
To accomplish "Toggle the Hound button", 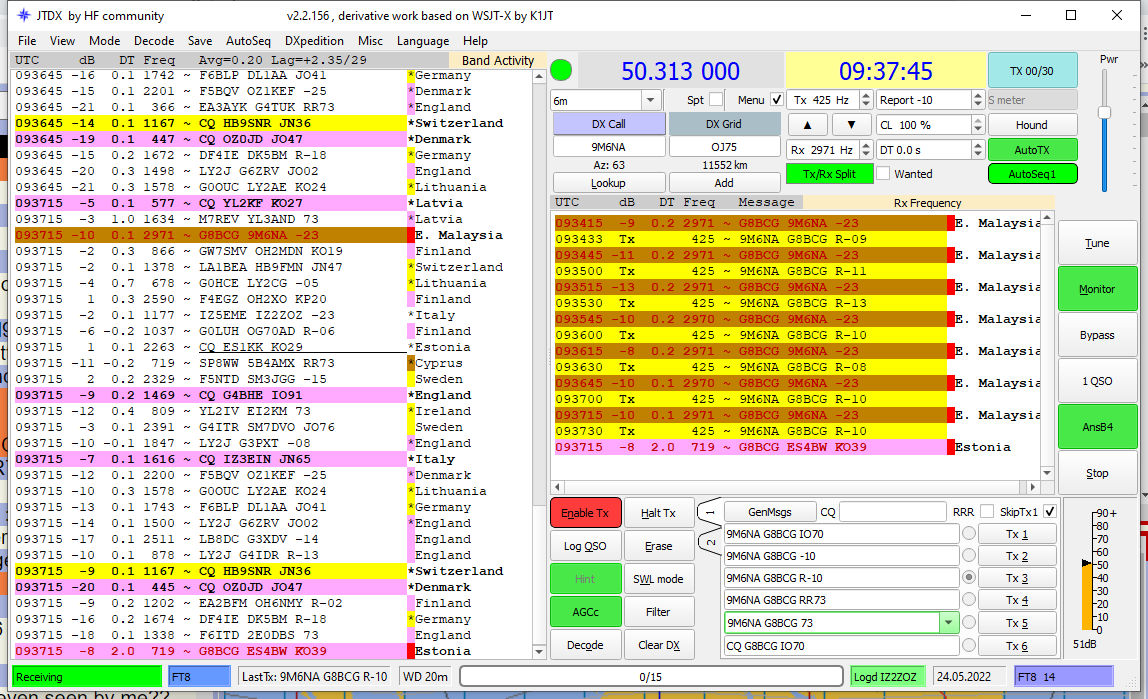I will tap(1032, 125).
